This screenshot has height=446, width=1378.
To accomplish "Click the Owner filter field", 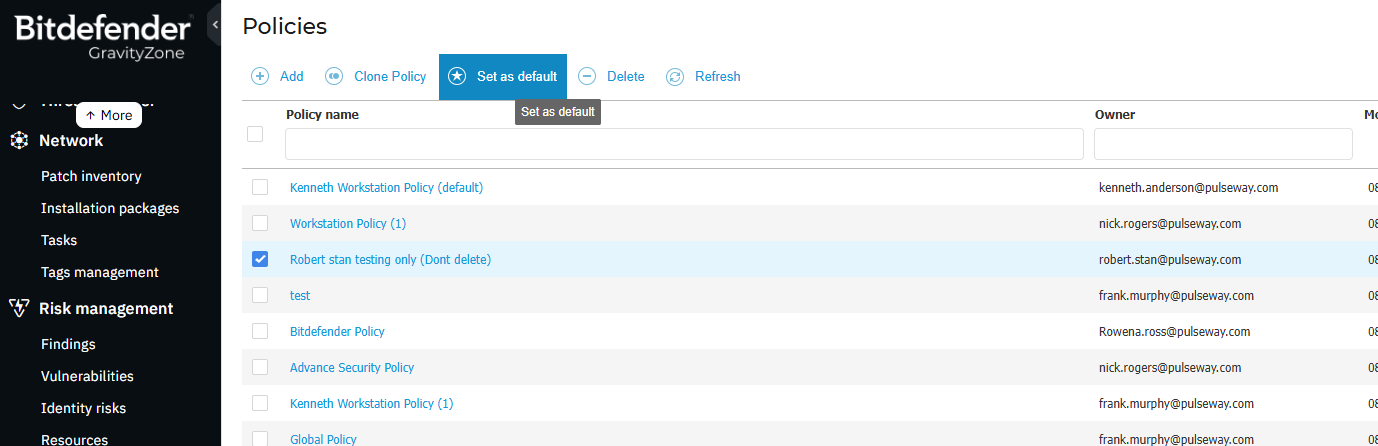I will 1223,144.
